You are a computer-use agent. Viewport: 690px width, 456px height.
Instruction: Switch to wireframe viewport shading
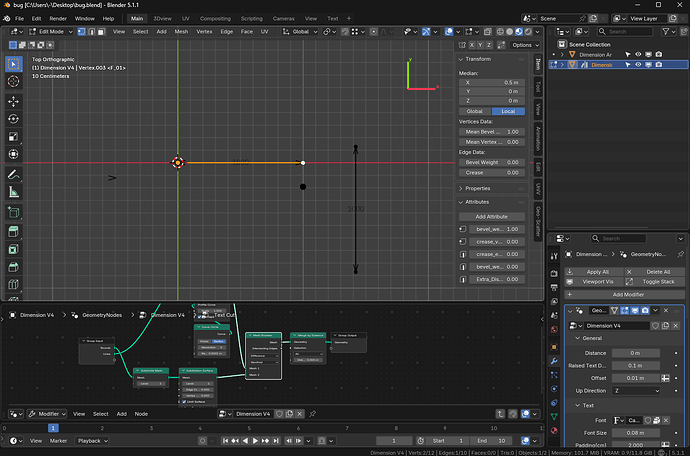[x=500, y=32]
